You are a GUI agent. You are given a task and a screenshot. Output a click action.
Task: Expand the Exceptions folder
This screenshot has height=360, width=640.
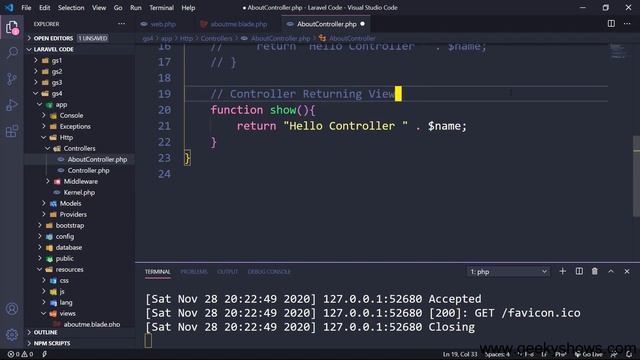click(80, 127)
